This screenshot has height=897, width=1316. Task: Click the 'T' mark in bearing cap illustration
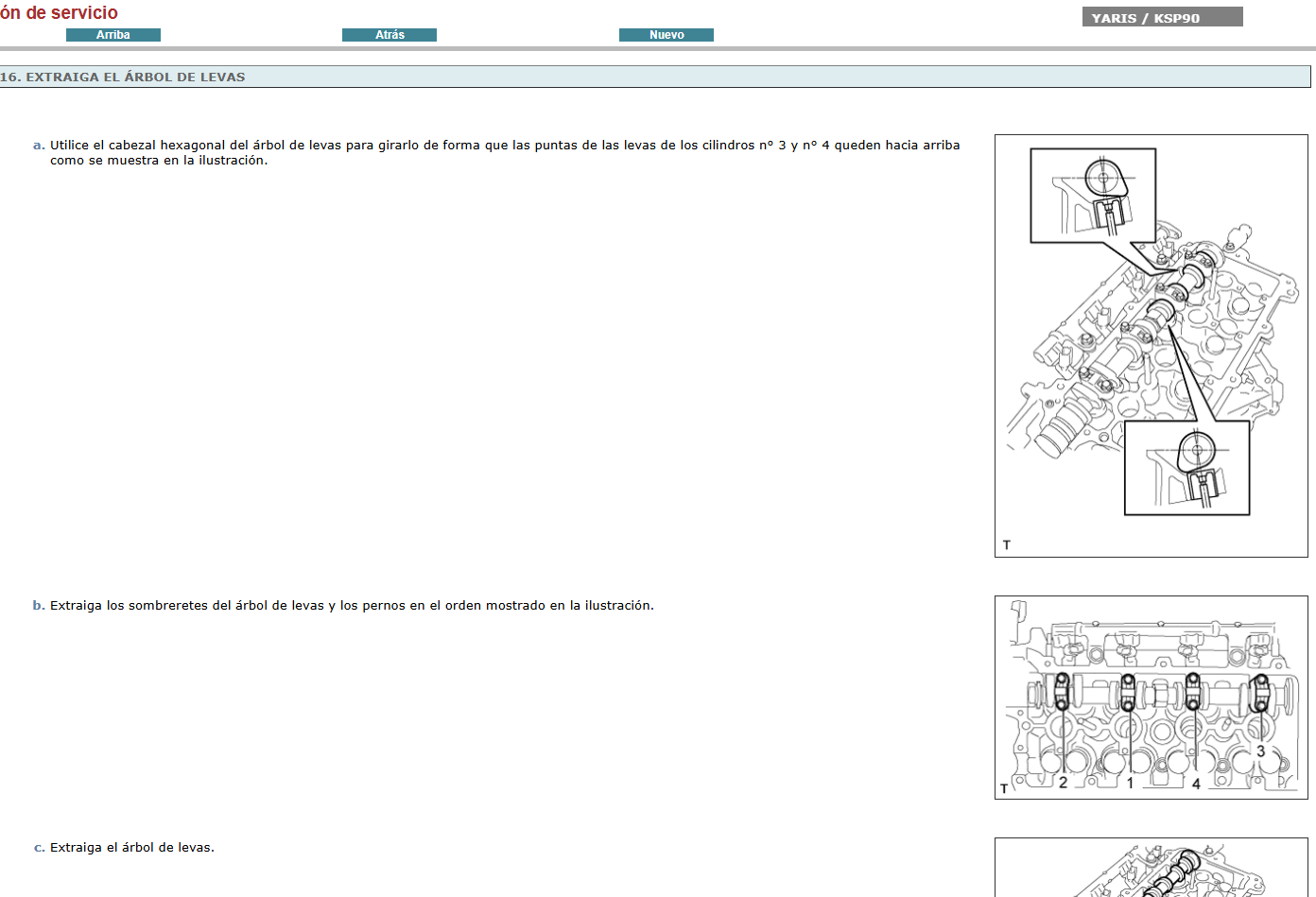1004,788
